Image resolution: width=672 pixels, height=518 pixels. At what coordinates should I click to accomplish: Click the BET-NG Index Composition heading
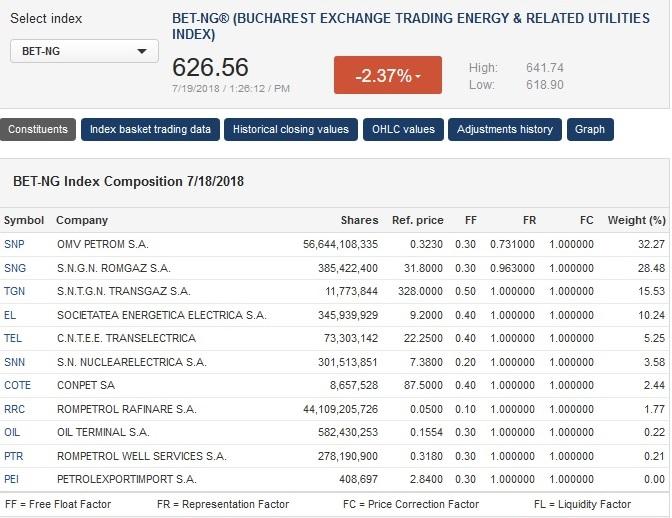[x=129, y=181]
